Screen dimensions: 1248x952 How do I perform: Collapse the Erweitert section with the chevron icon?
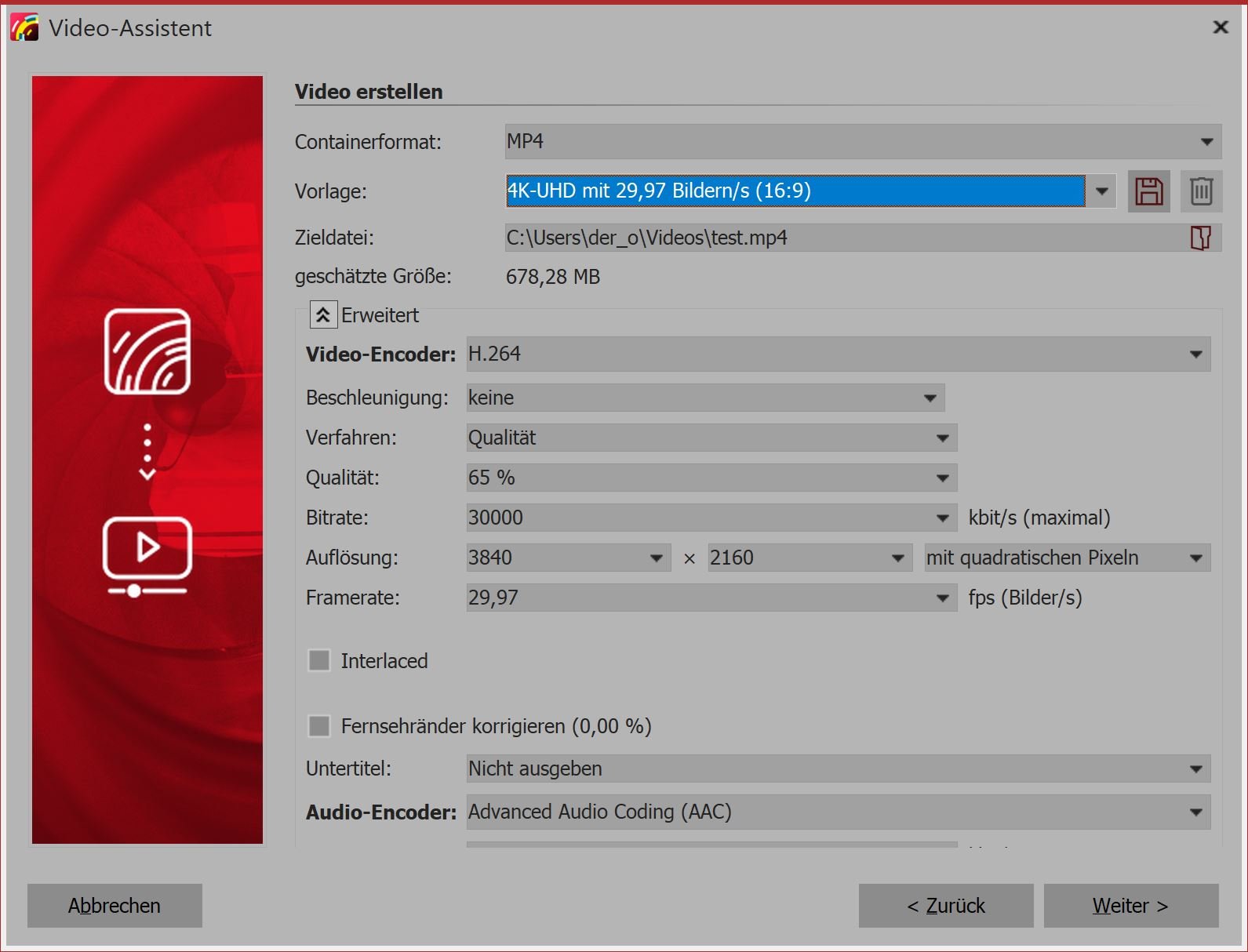coord(323,315)
